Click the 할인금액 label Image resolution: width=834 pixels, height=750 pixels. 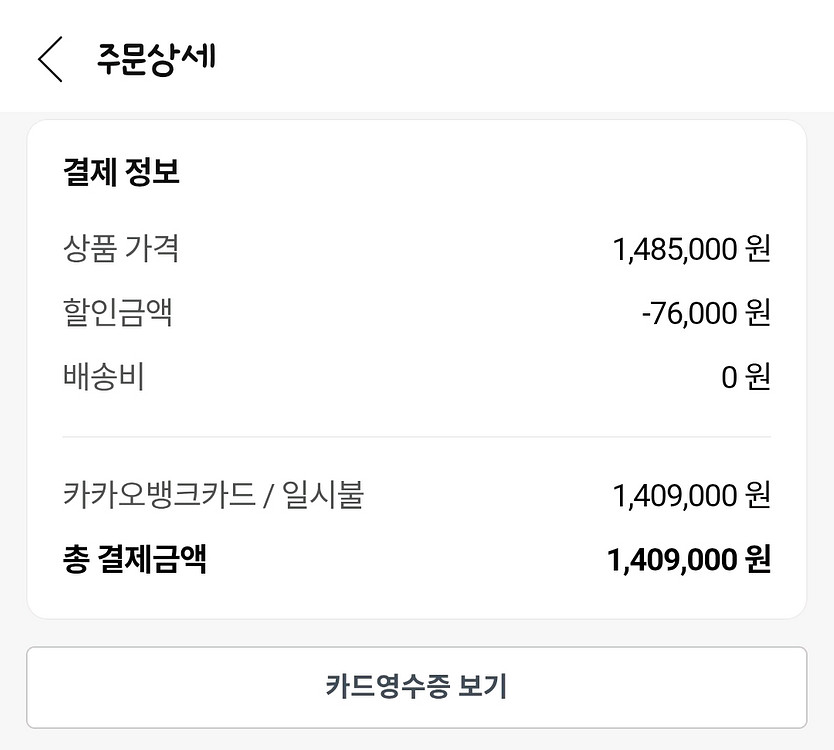click(117, 313)
